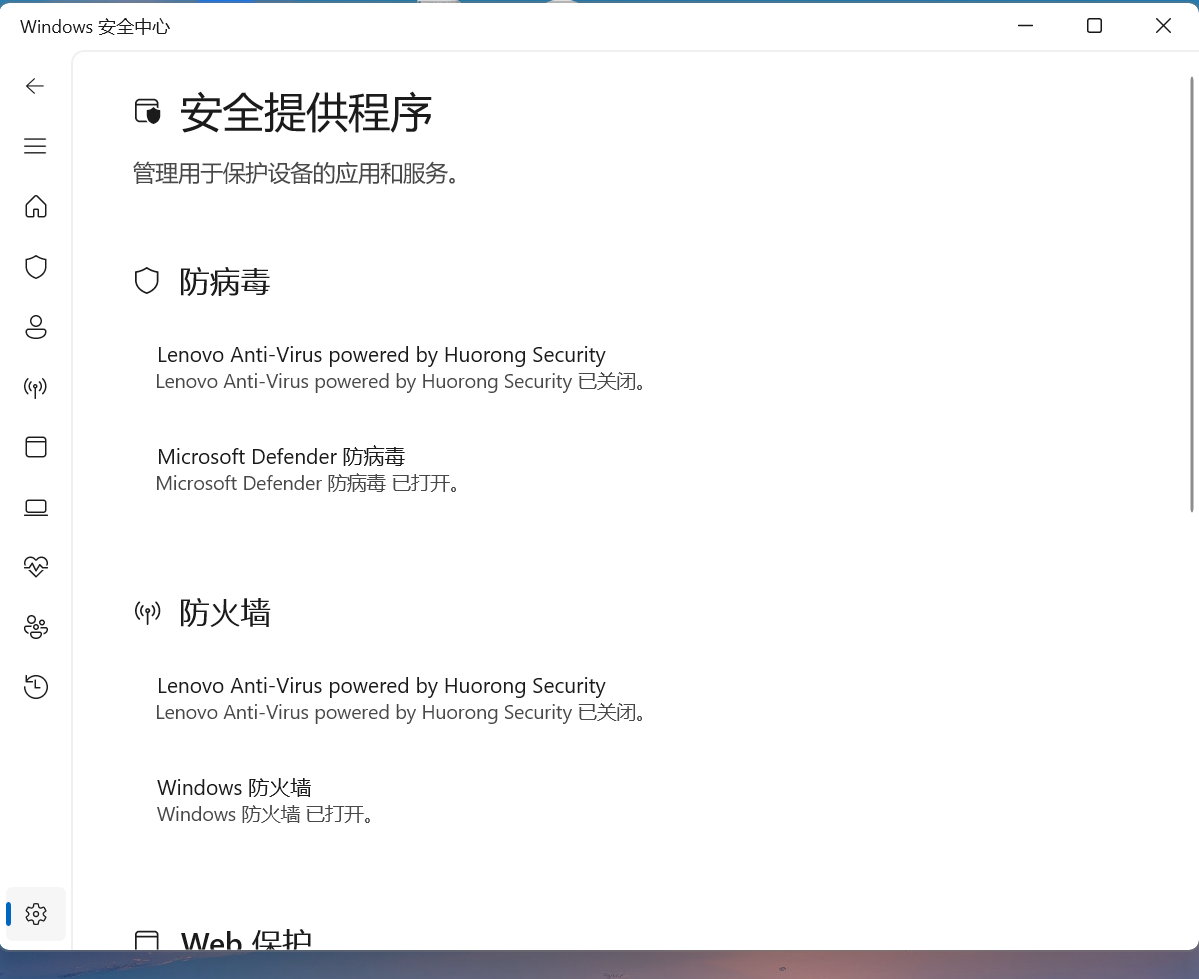Click the 管理用于保护设备的应用和服务 description
Screen dimensions: 1199x979
coord(296,174)
